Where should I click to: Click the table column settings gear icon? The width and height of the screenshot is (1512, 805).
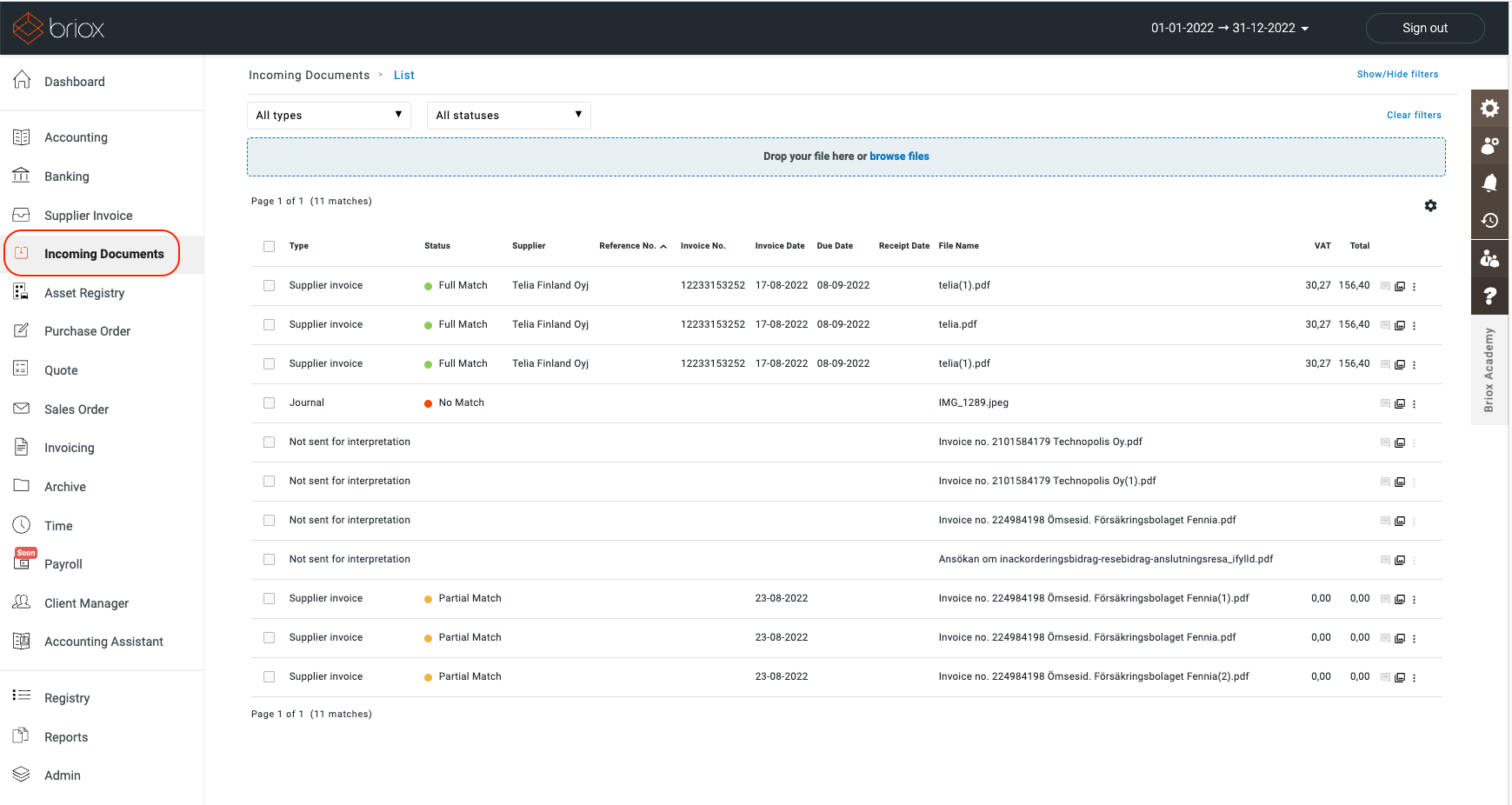point(1430,206)
